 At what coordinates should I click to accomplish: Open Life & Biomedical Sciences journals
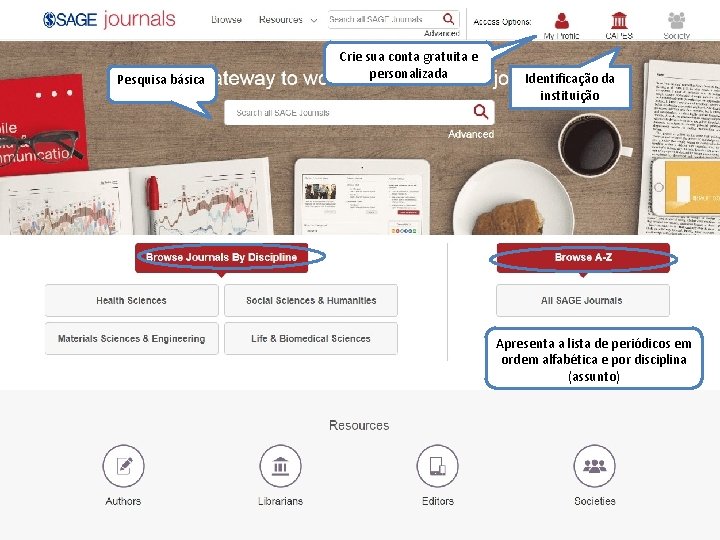tap(311, 338)
